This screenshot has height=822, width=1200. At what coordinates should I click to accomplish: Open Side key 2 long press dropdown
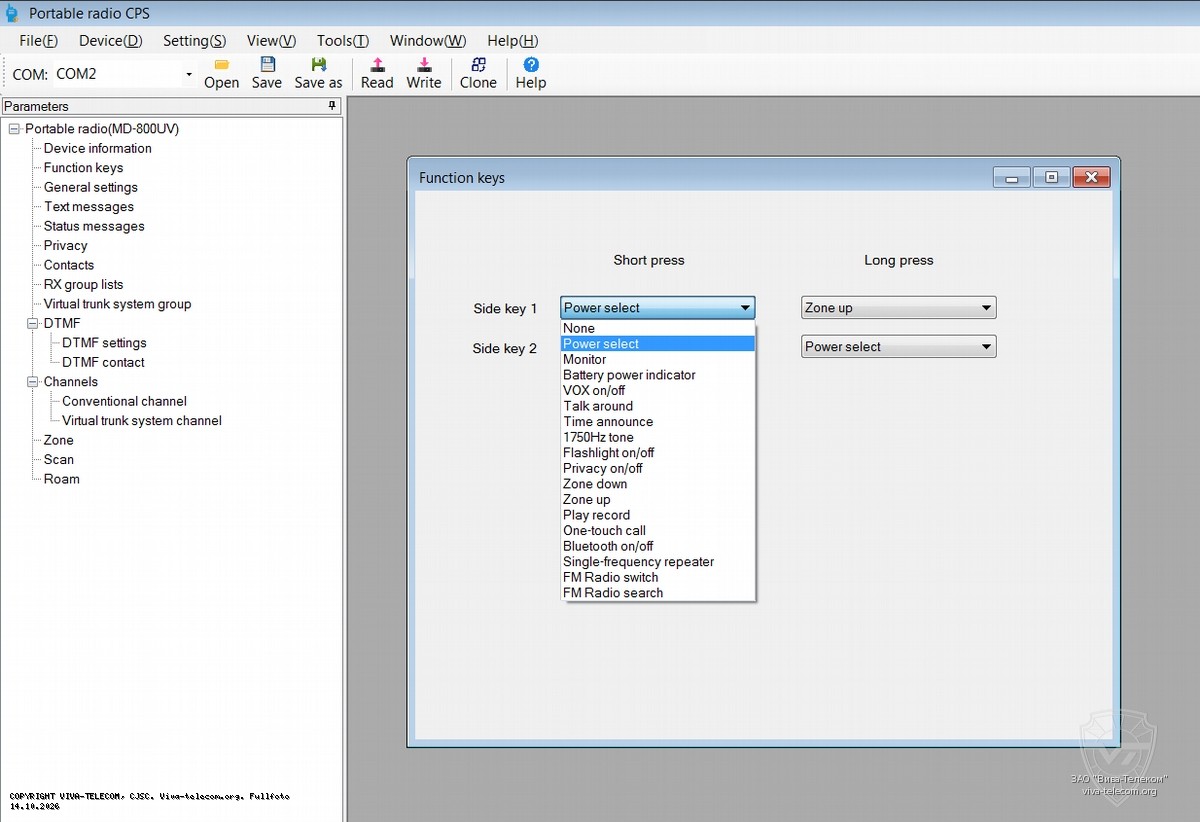point(898,347)
